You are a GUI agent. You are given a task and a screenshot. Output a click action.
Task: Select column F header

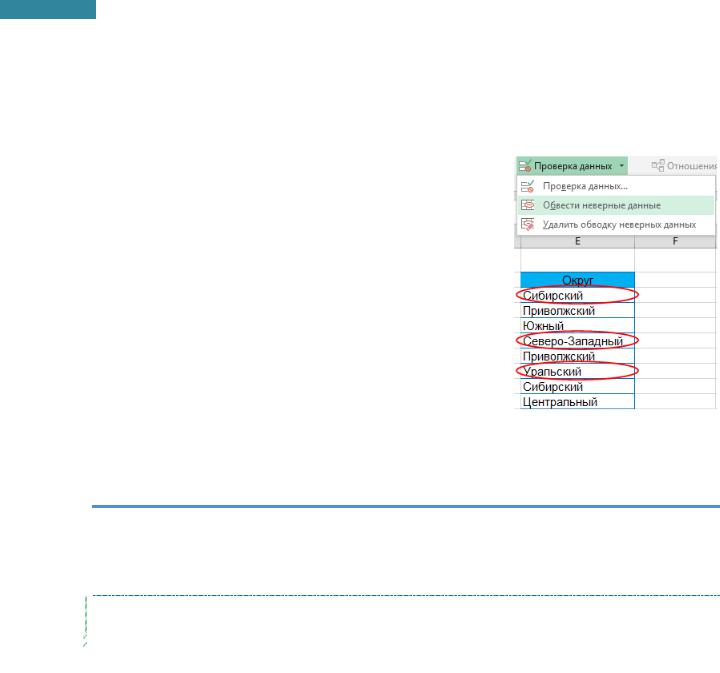point(675,241)
